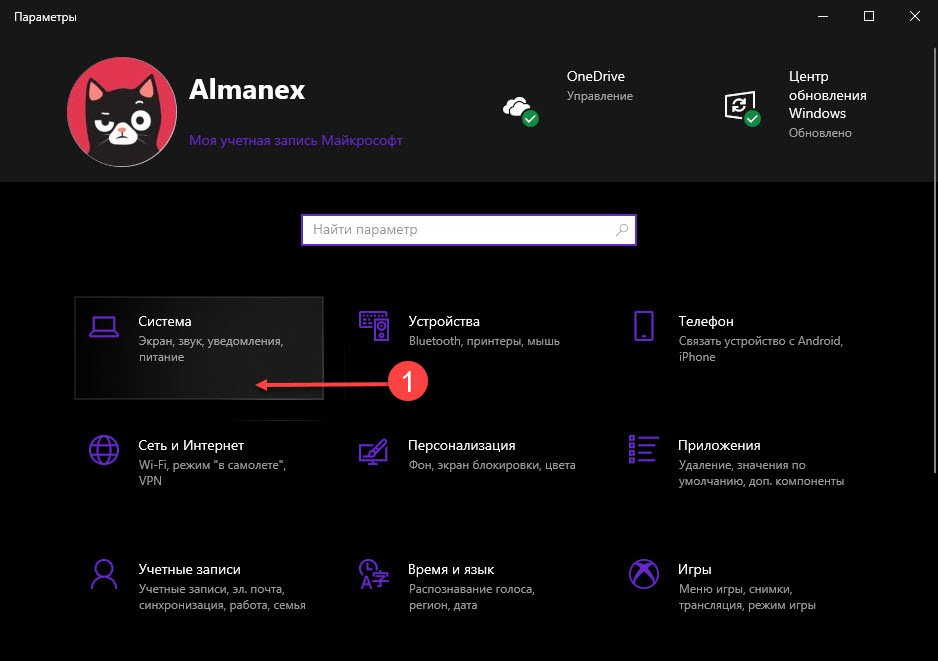Click the Almanex cat avatar
Image resolution: width=938 pixels, height=661 pixels.
tap(122, 112)
